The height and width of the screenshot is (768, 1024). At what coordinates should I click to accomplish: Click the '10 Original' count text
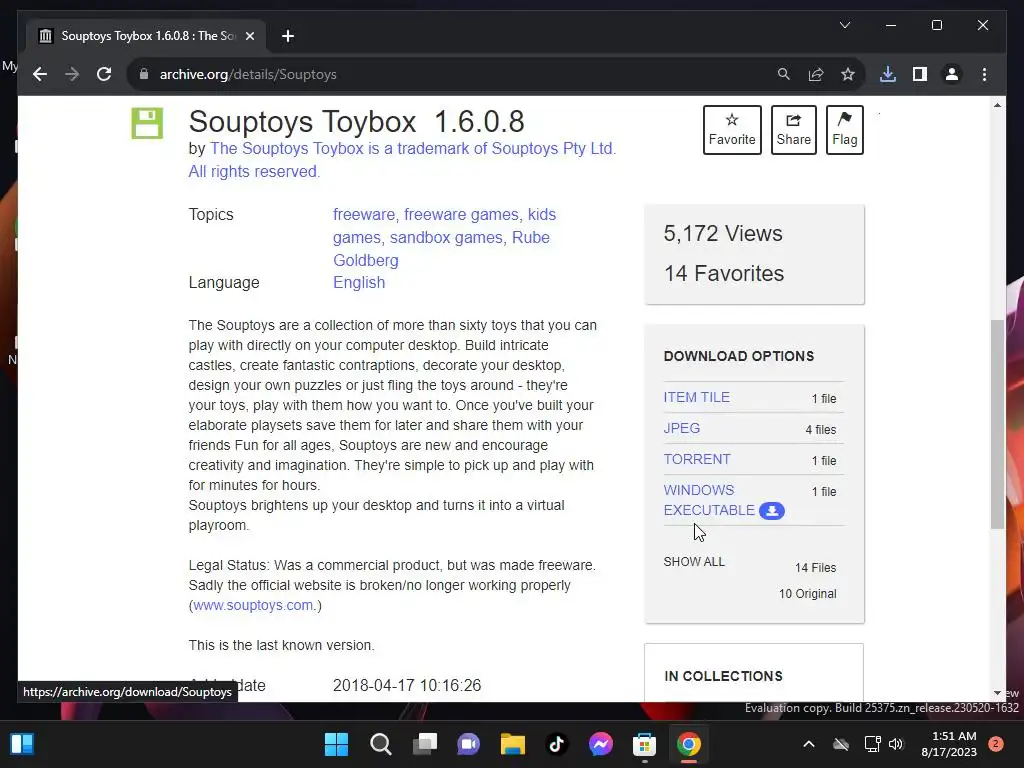[807, 594]
